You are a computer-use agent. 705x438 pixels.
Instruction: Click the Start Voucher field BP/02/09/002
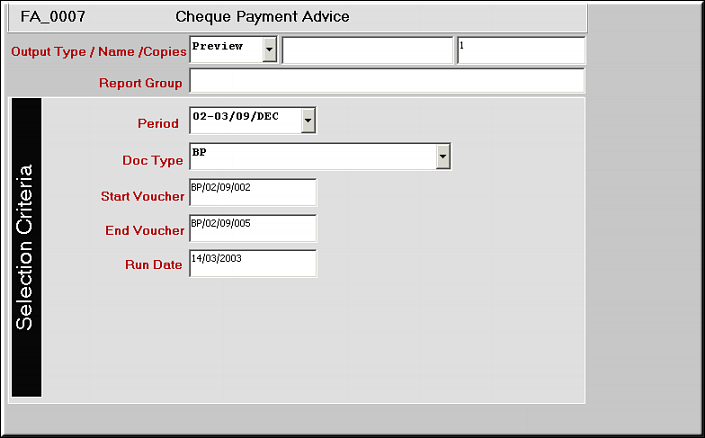pos(252,193)
